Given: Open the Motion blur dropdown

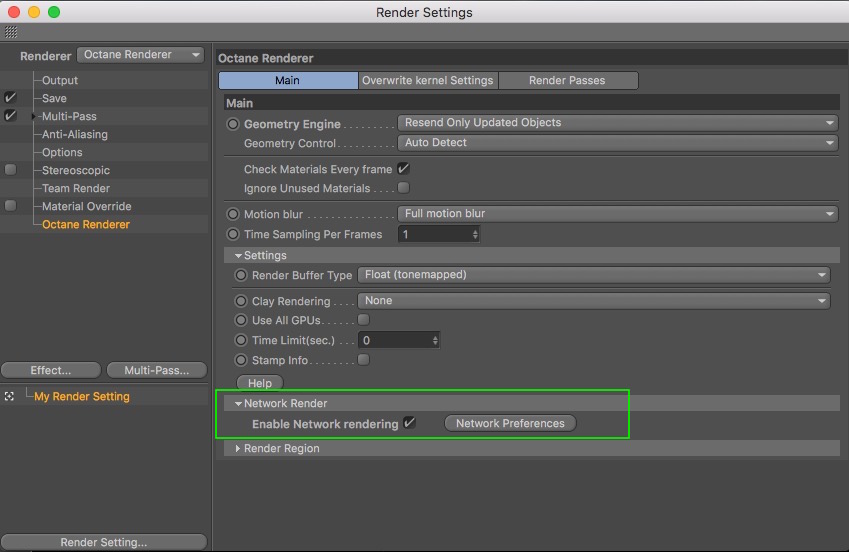Looking at the screenshot, I should coord(618,214).
